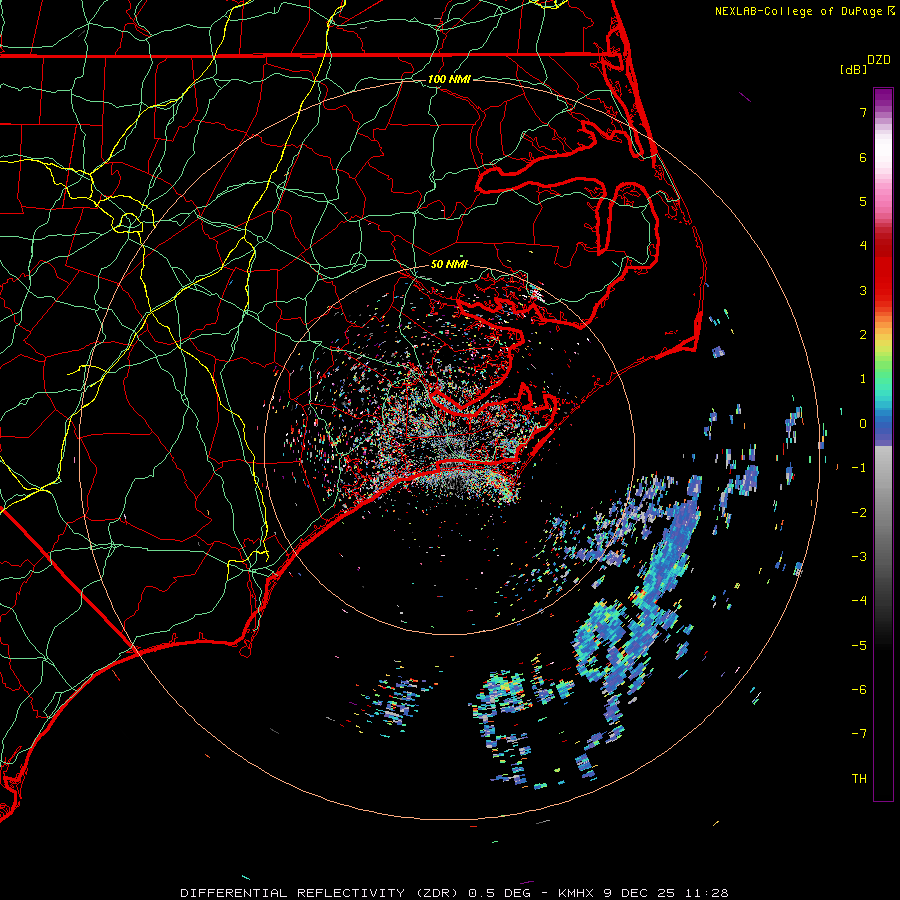Click the -7 value on color scale
The width and height of the screenshot is (900, 900).
point(859,734)
